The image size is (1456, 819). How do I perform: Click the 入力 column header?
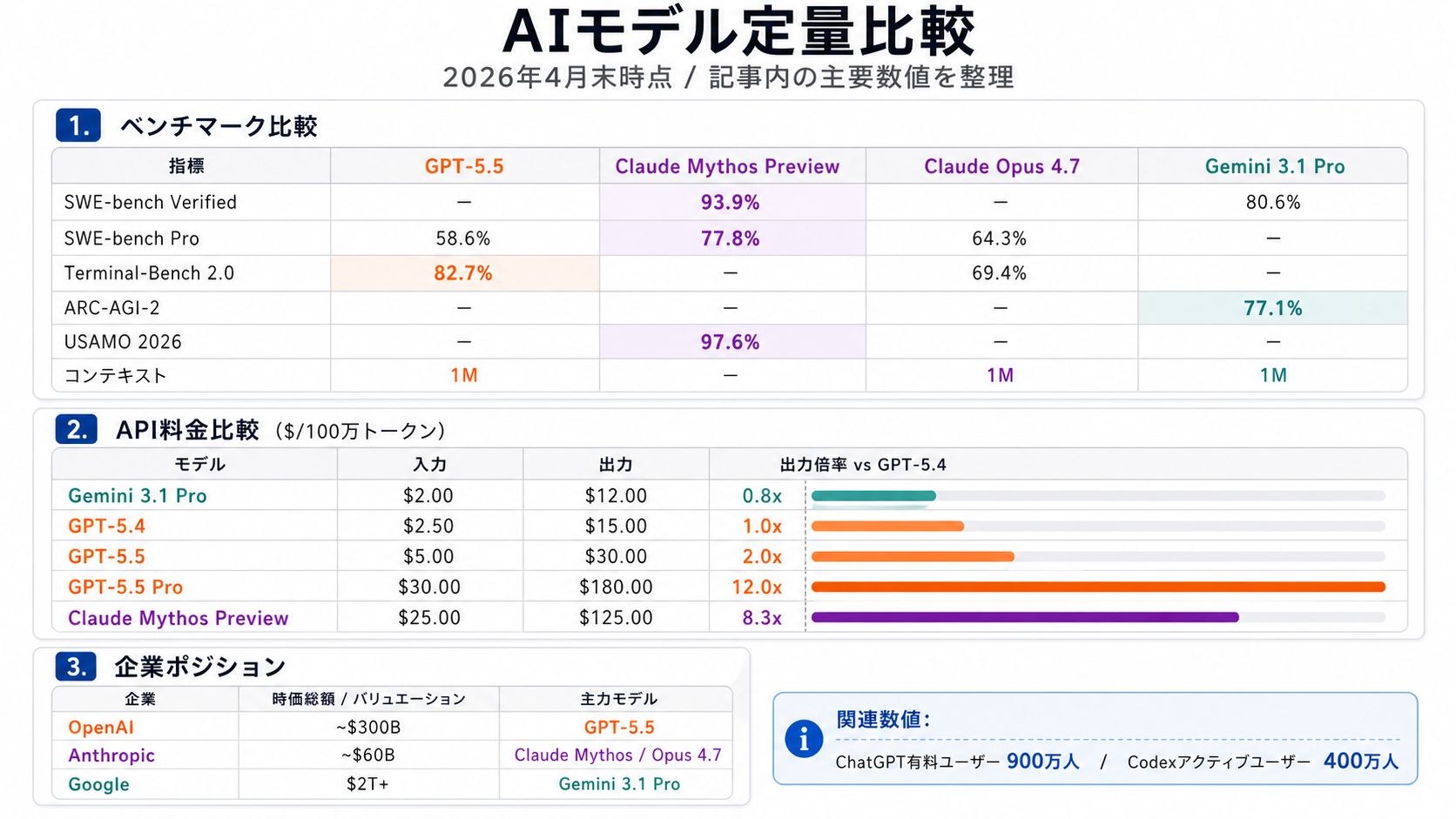pyautogui.click(x=429, y=465)
